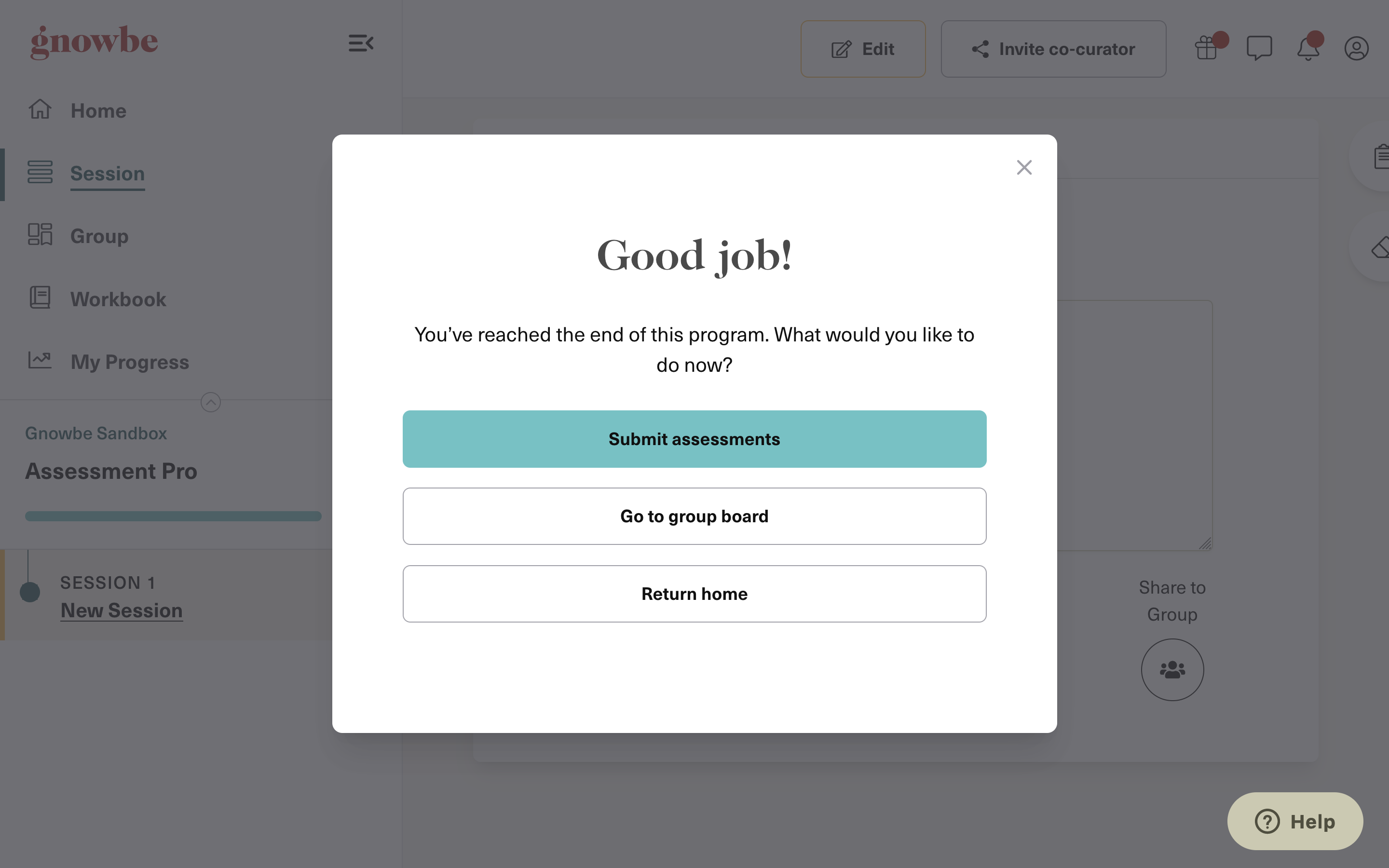Open the notifications bell

coord(1308,48)
